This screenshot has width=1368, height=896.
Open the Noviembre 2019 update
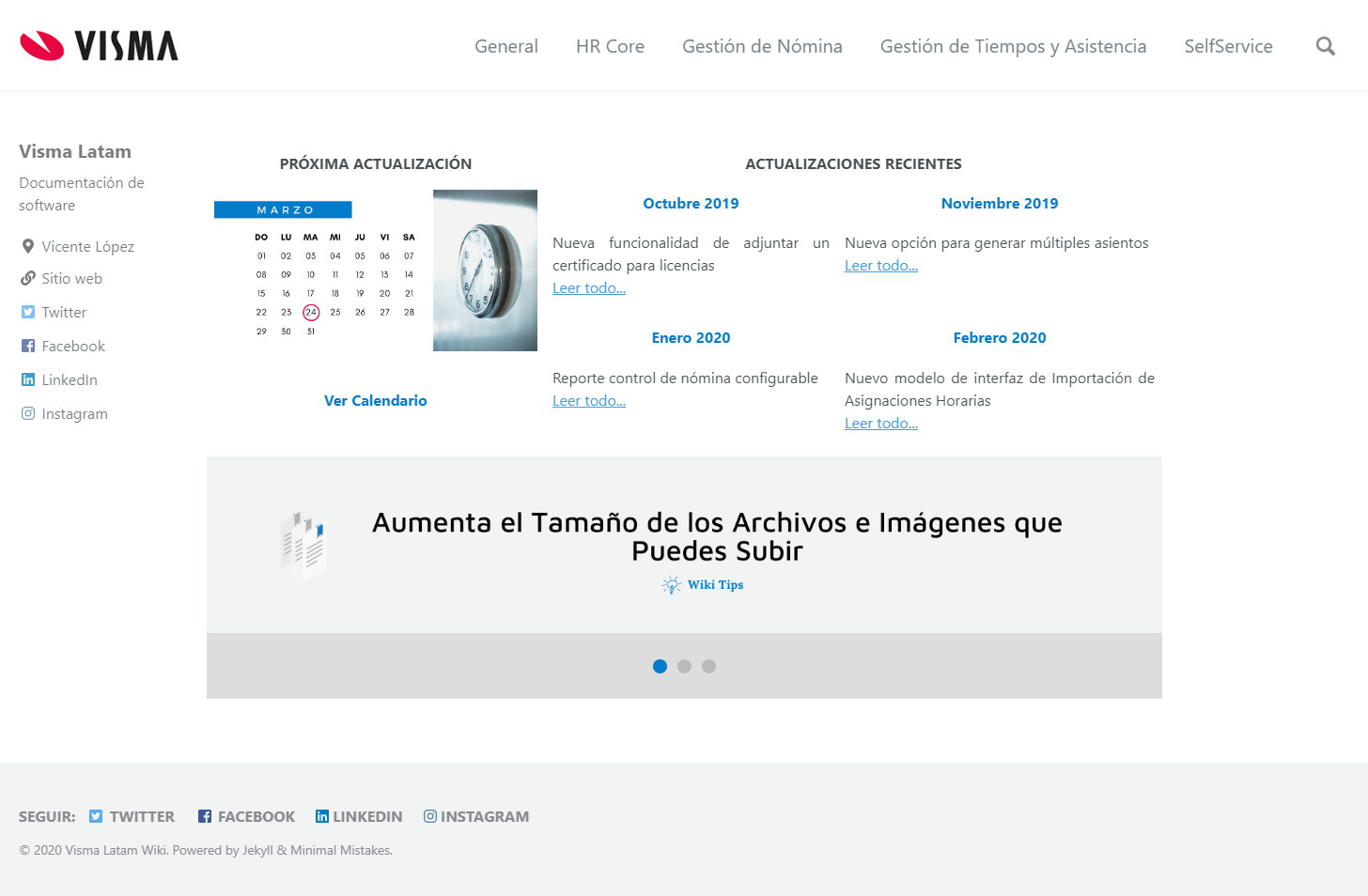tap(1000, 203)
